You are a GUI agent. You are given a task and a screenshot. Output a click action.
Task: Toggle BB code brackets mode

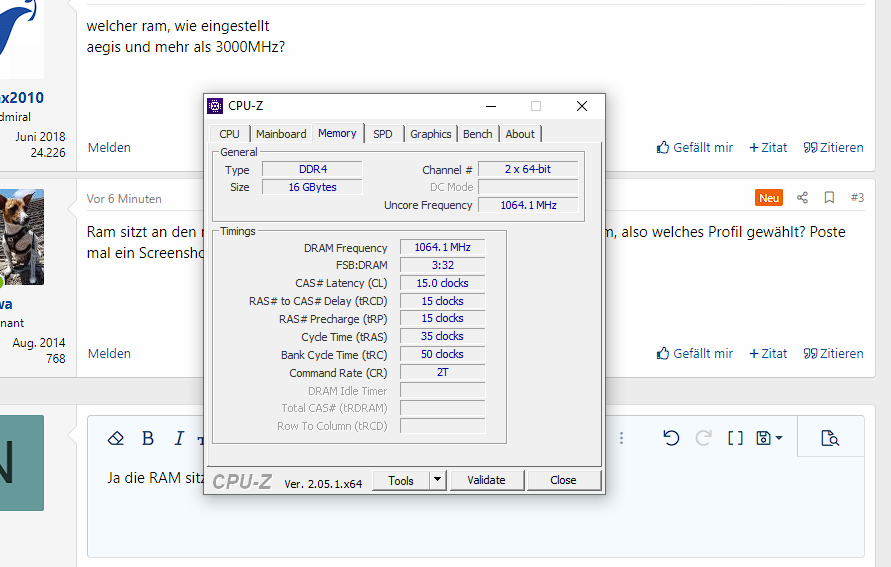735,438
